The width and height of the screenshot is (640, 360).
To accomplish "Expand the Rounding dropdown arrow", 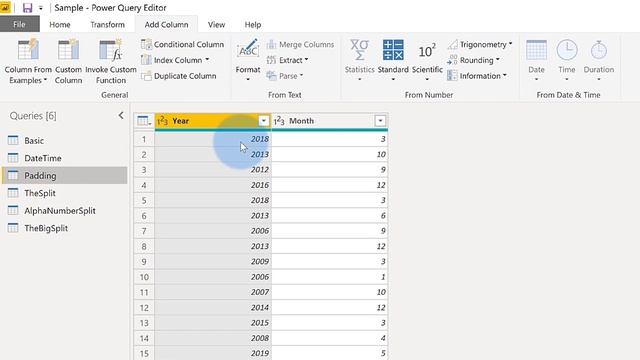I will pyautogui.click(x=498, y=60).
